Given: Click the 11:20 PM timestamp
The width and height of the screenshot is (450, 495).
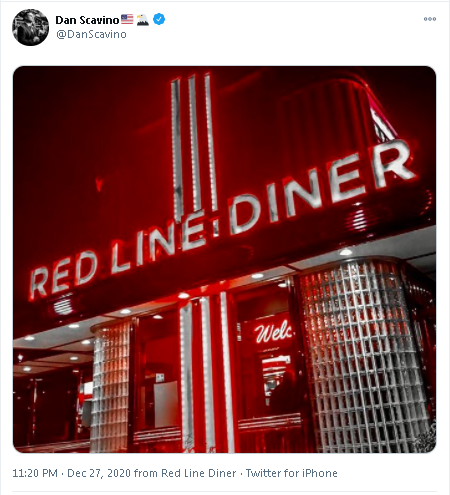Looking at the screenshot, I should (35, 473).
